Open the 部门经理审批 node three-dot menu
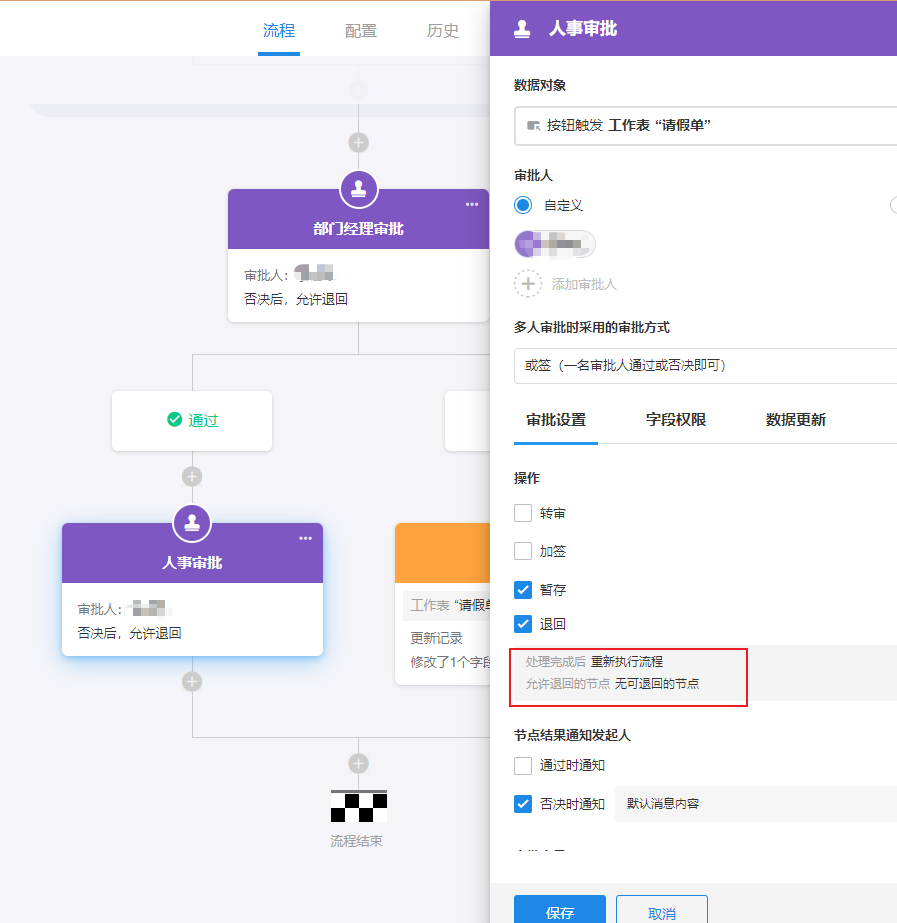Viewport: 897px width, 923px height. click(472, 204)
